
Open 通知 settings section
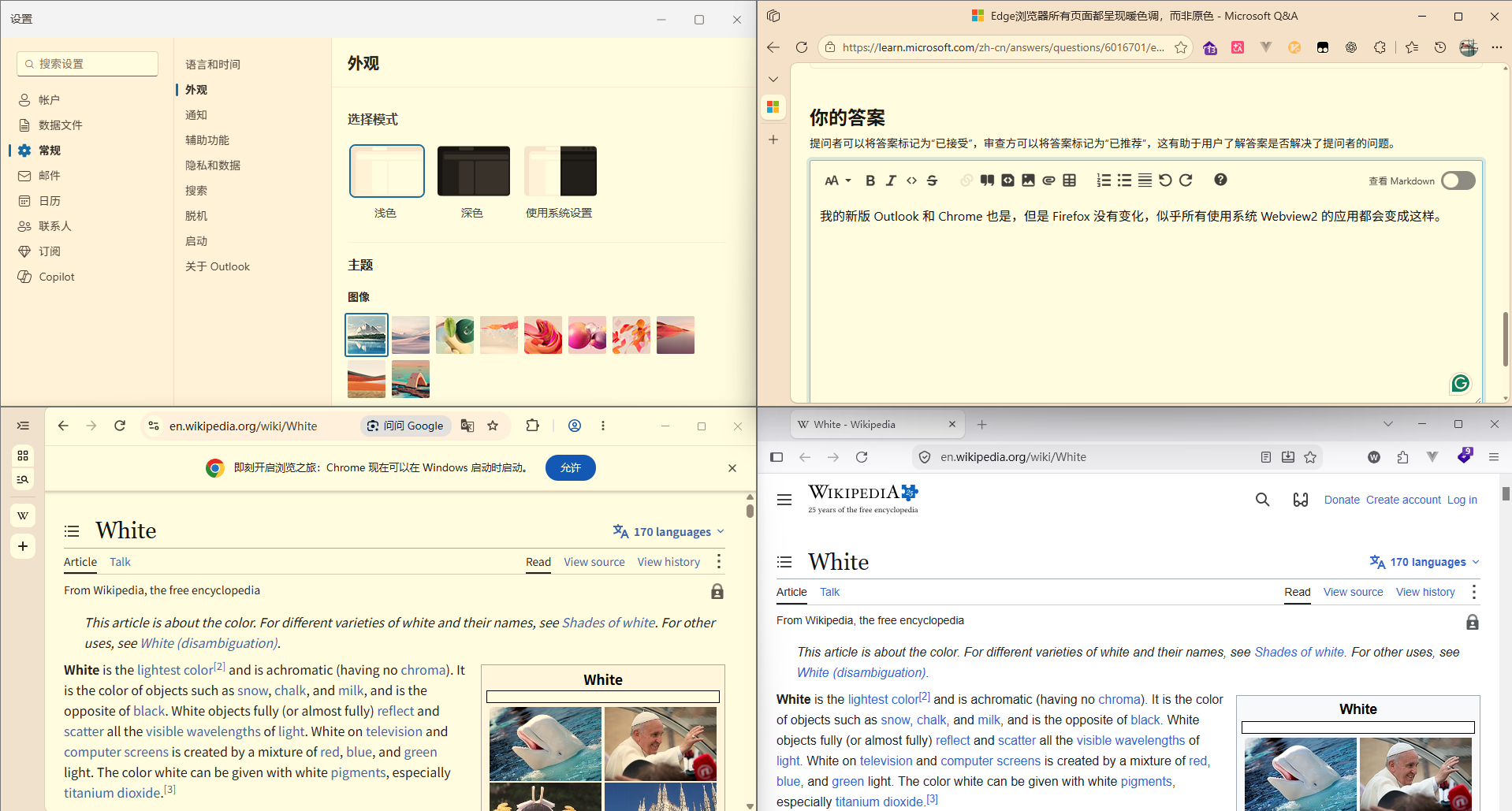pyautogui.click(x=196, y=115)
